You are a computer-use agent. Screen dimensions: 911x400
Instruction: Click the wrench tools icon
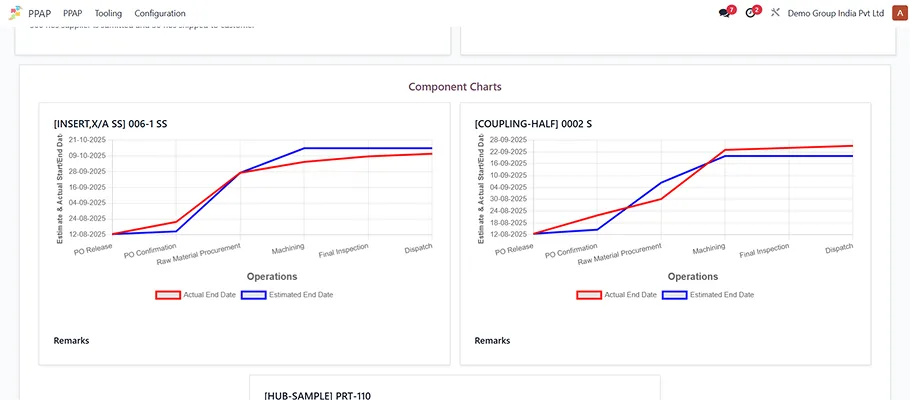pos(775,13)
